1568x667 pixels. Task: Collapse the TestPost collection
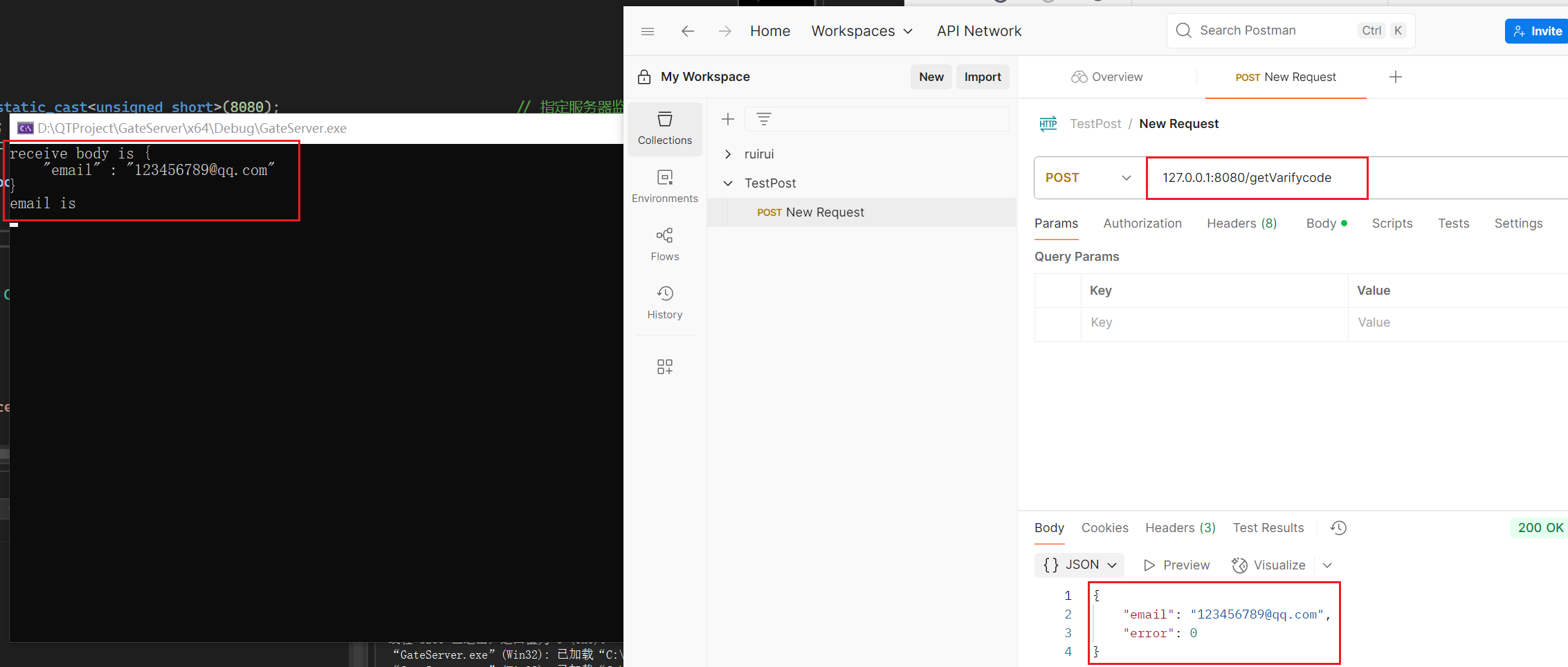(x=728, y=183)
